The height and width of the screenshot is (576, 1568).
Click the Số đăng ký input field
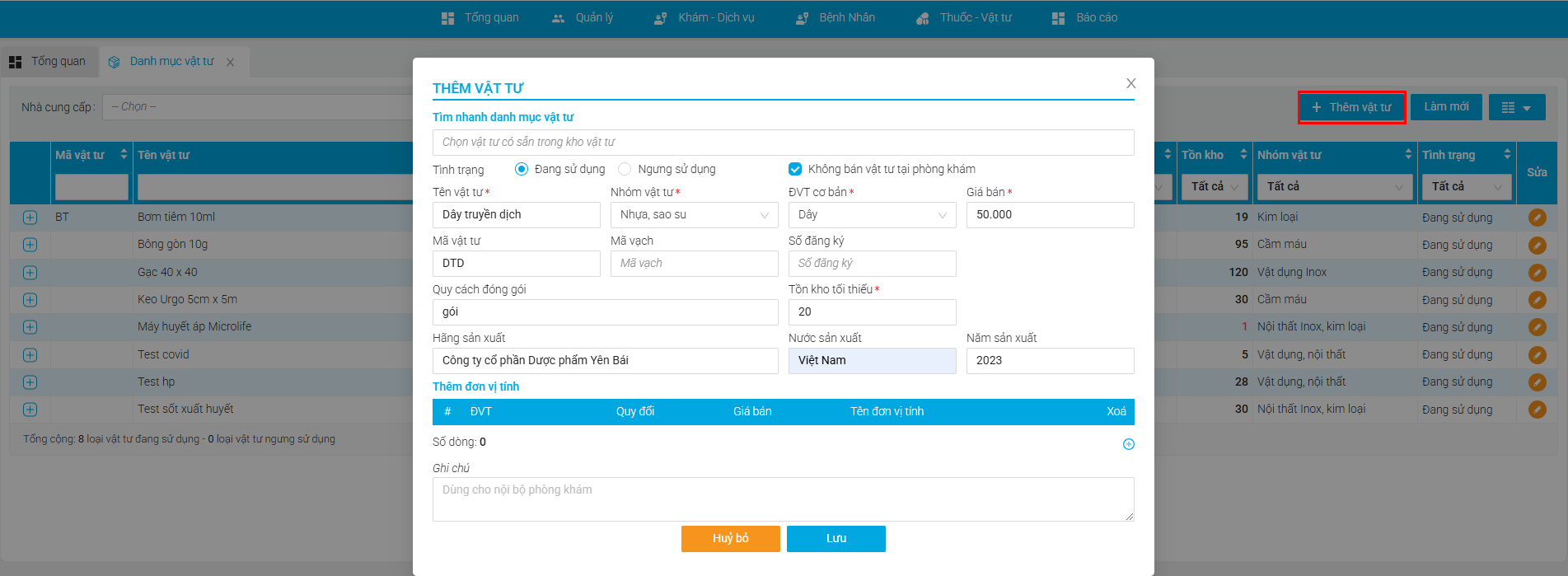tap(873, 264)
